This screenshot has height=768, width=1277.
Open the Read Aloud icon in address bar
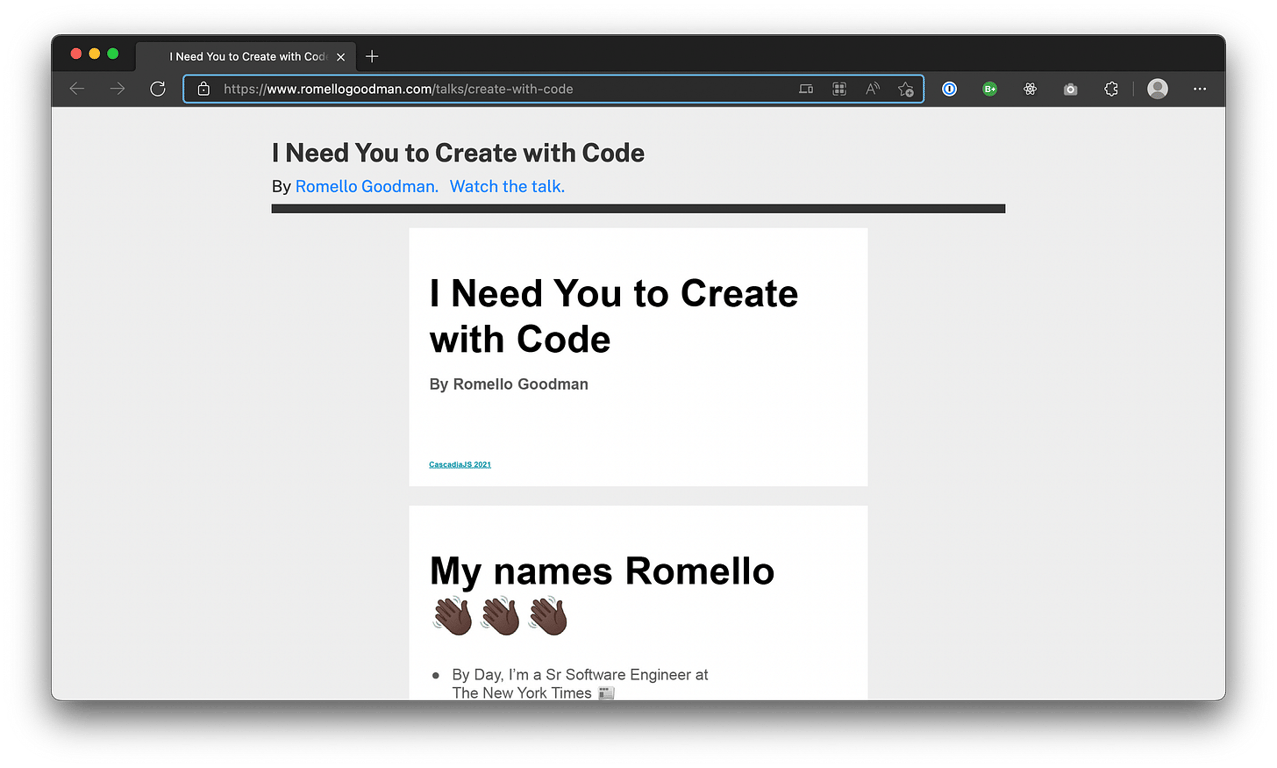click(872, 89)
